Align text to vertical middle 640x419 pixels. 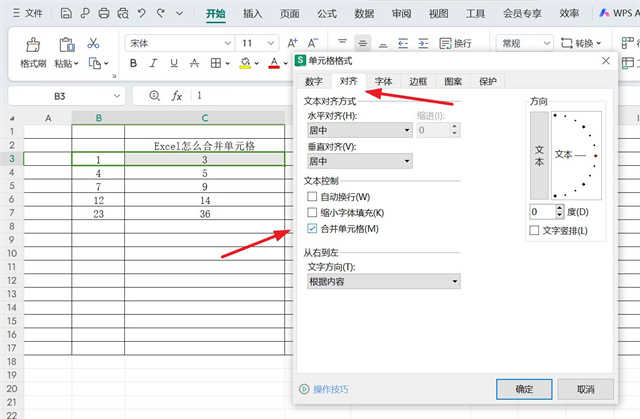(x=362, y=43)
